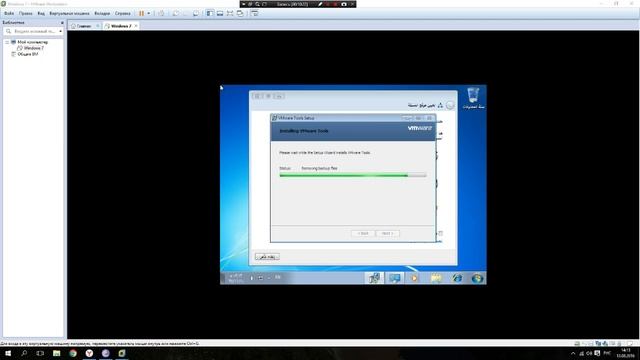
Task: Click the monitor icon in guest taskbar
Action: coord(394,278)
